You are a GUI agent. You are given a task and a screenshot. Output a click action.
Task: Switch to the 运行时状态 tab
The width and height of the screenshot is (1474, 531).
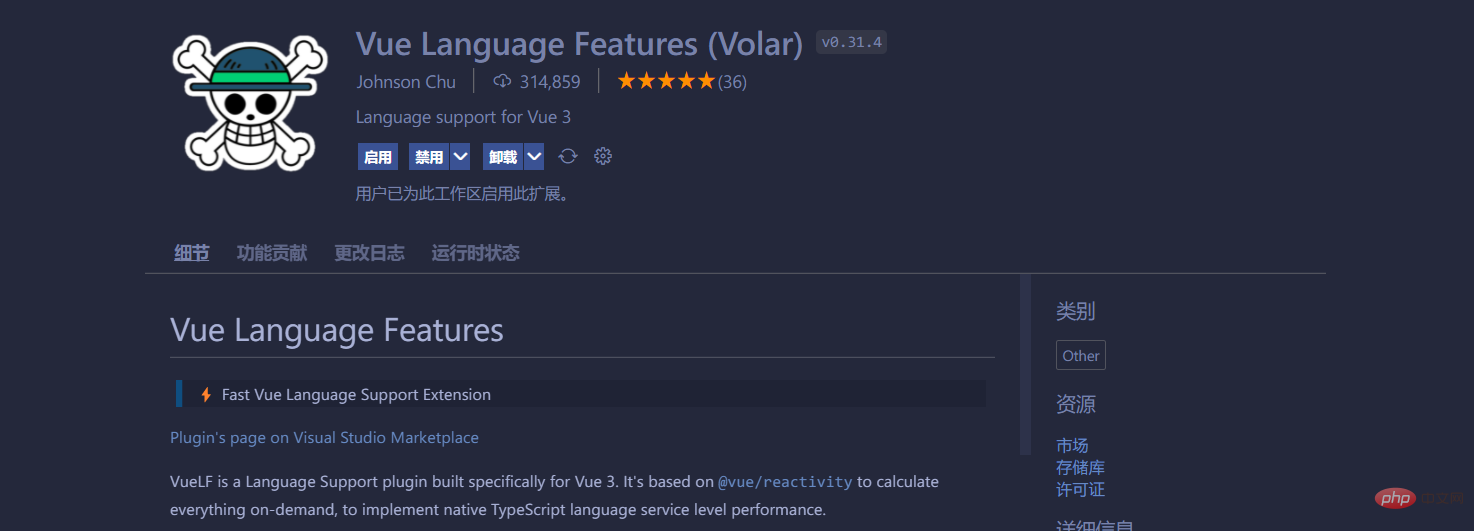click(x=475, y=253)
